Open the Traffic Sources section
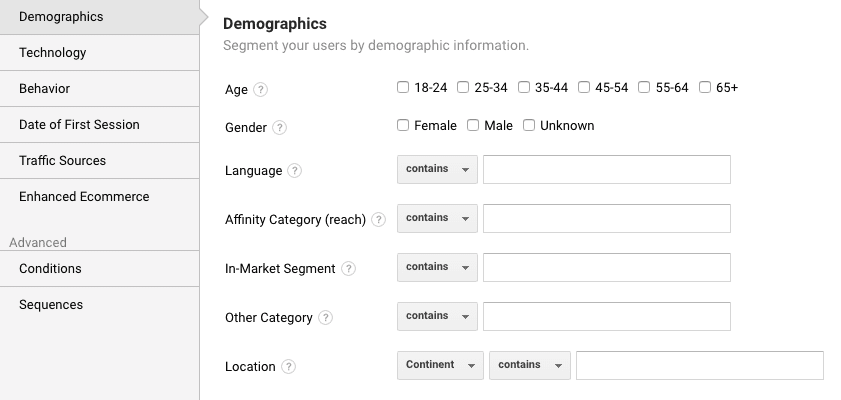The height and width of the screenshot is (400, 841). click(x=62, y=161)
